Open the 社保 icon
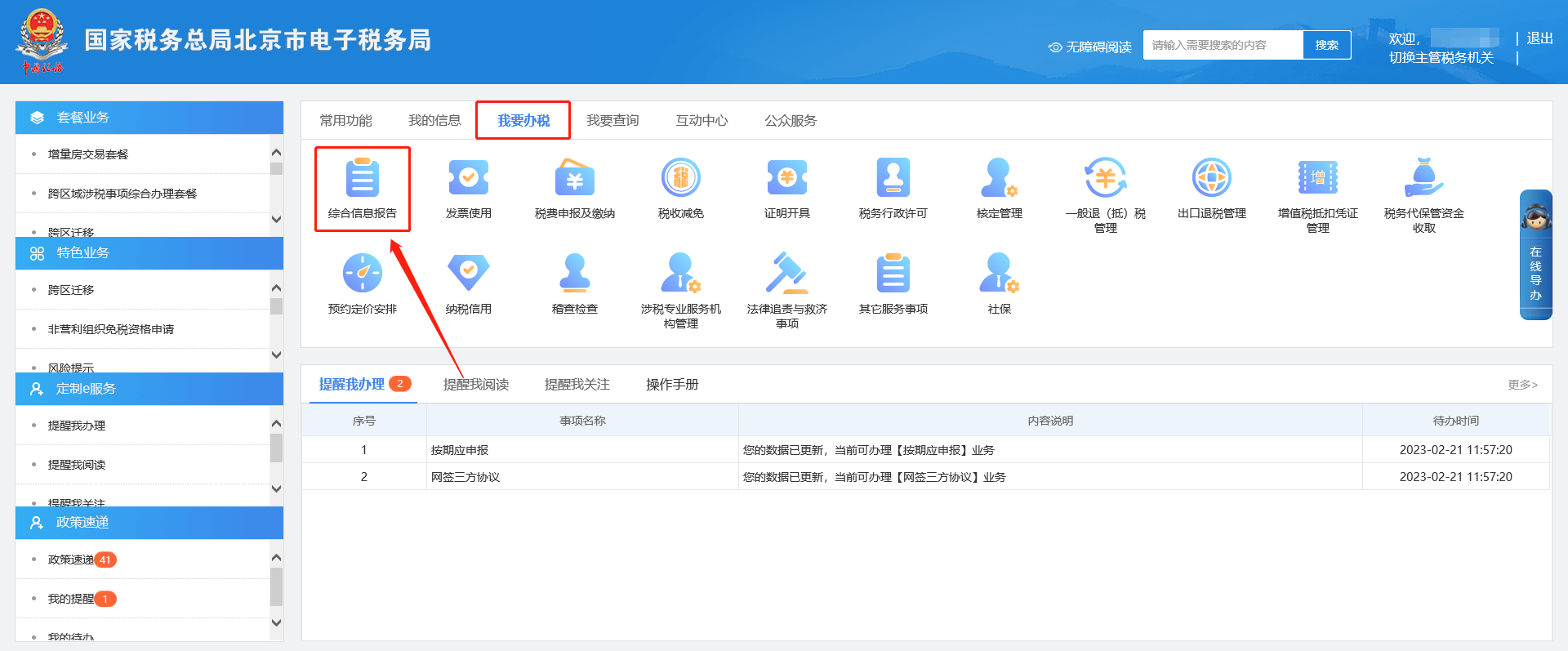Image resolution: width=1568 pixels, height=651 pixels. (999, 274)
